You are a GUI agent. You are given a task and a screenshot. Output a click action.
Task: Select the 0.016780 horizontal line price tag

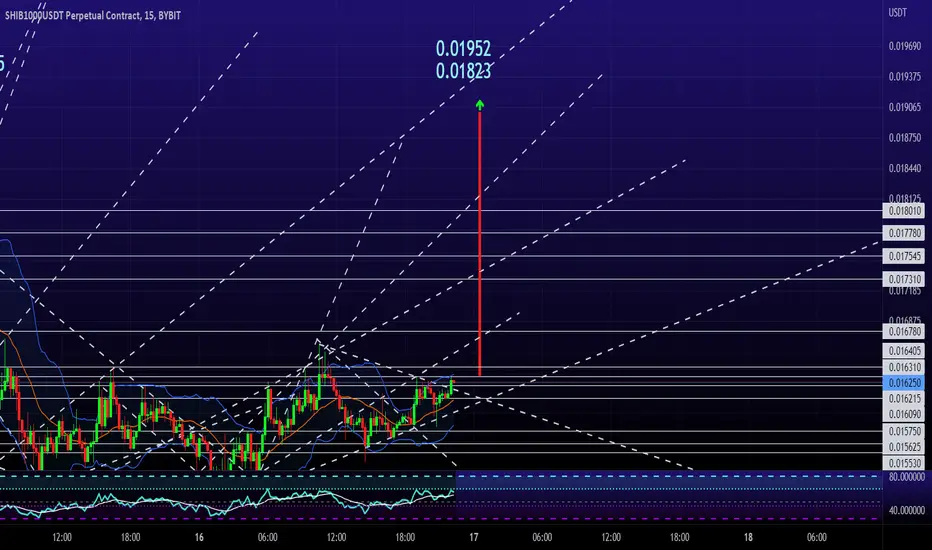pyautogui.click(x=903, y=331)
